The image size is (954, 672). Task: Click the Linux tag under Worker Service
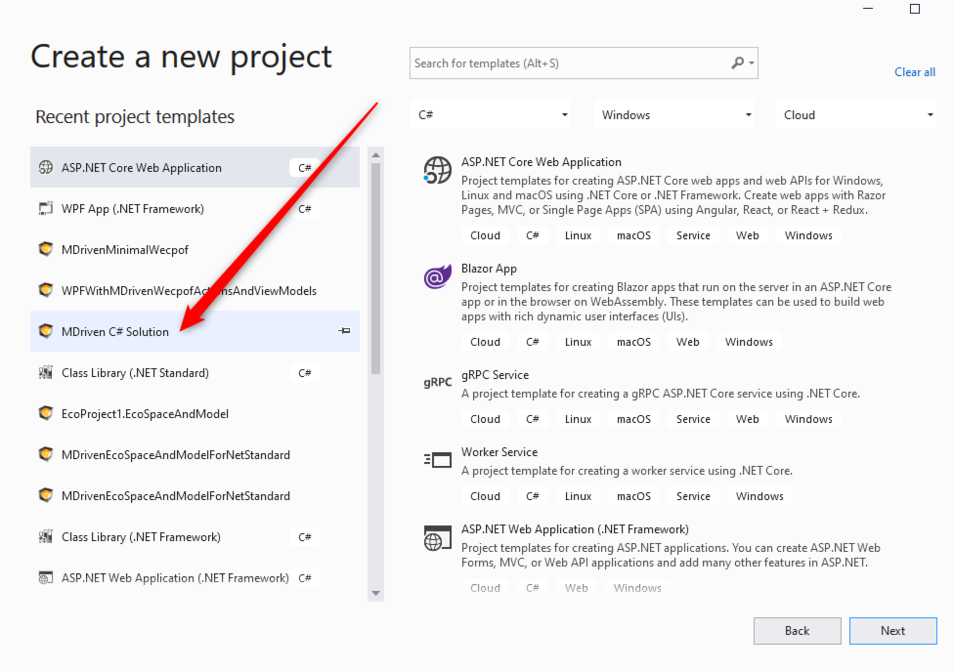[x=578, y=496]
